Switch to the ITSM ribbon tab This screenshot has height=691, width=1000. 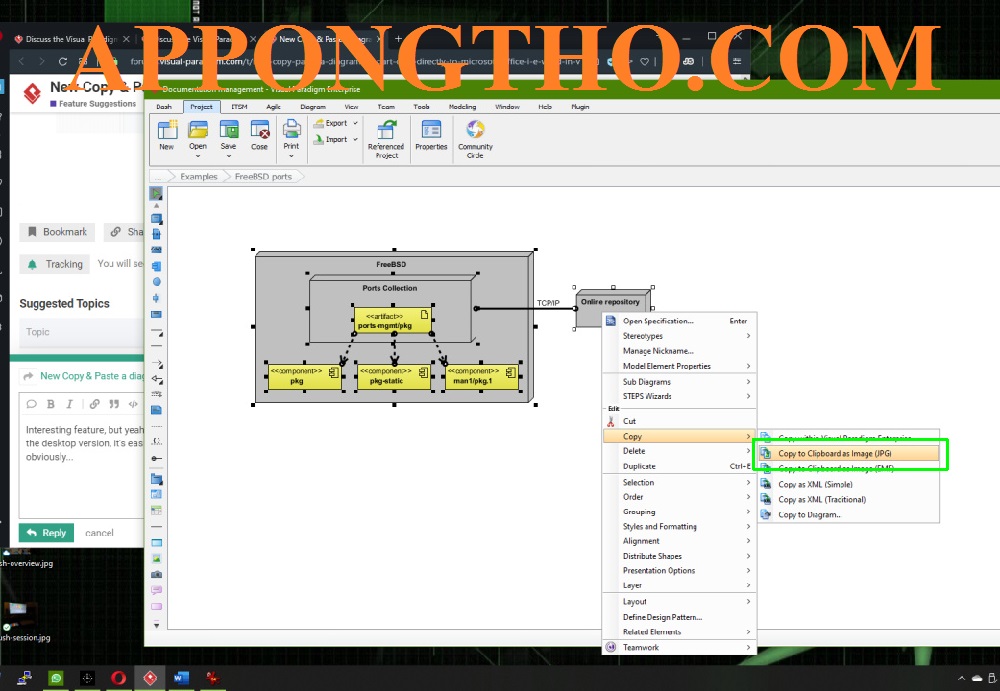click(239, 107)
